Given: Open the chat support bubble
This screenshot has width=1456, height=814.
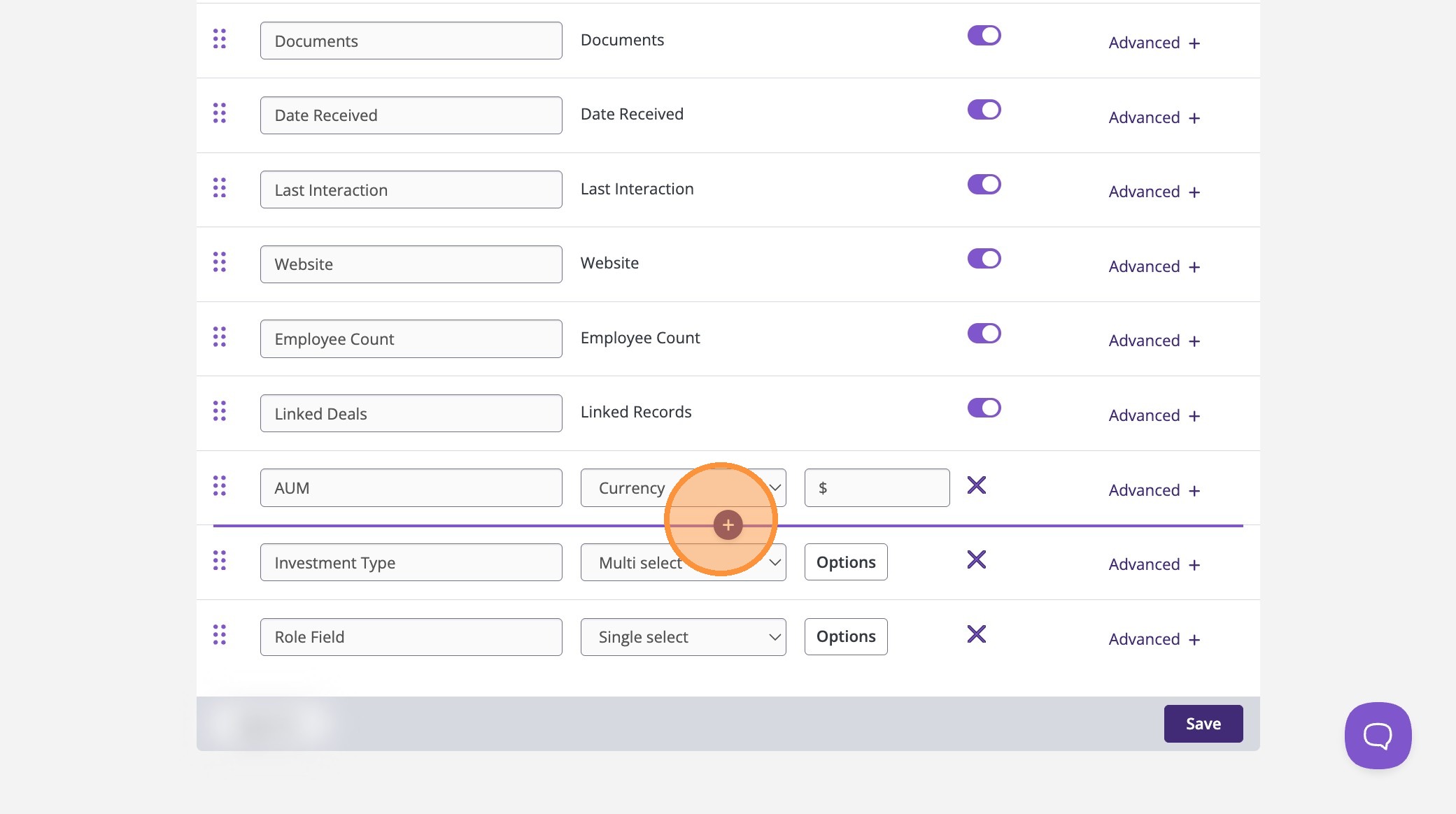Looking at the screenshot, I should pyautogui.click(x=1378, y=736).
